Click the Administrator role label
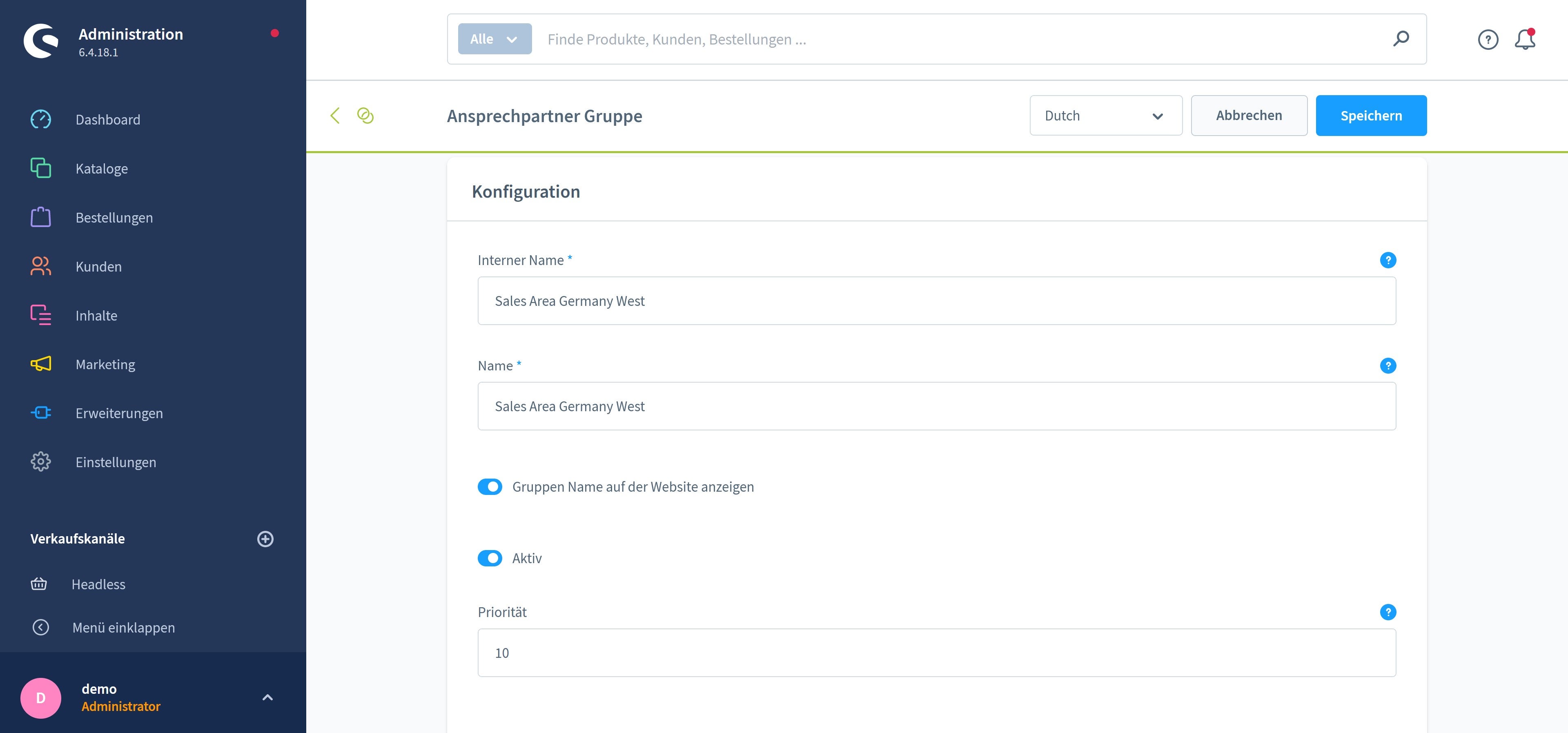Screen dimensions: 1568x733 [x=120, y=706]
